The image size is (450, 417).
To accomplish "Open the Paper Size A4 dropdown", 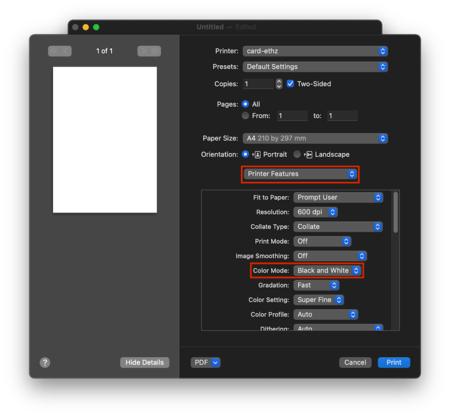I will pyautogui.click(x=315, y=138).
